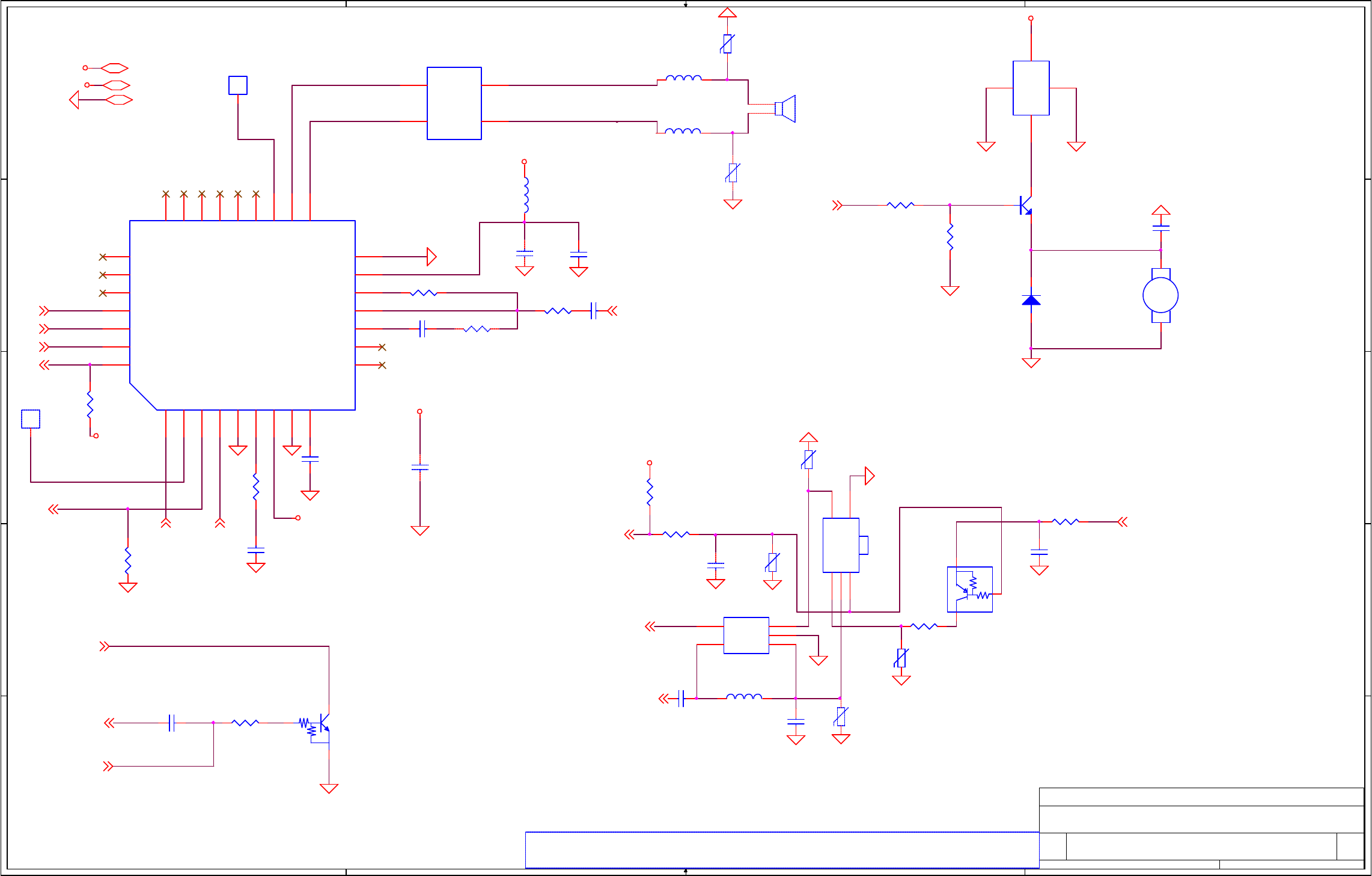Select the boxed transistor with internal resistors
This screenshot has width=1372, height=876.
point(970,589)
